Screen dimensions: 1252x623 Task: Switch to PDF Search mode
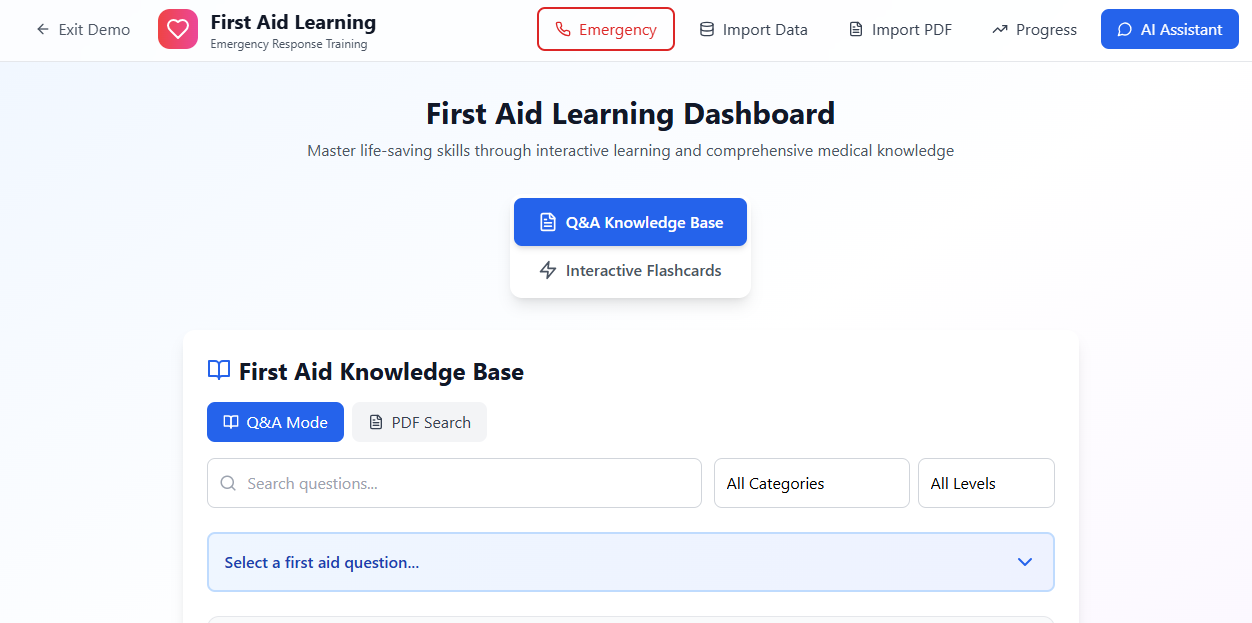click(x=419, y=422)
